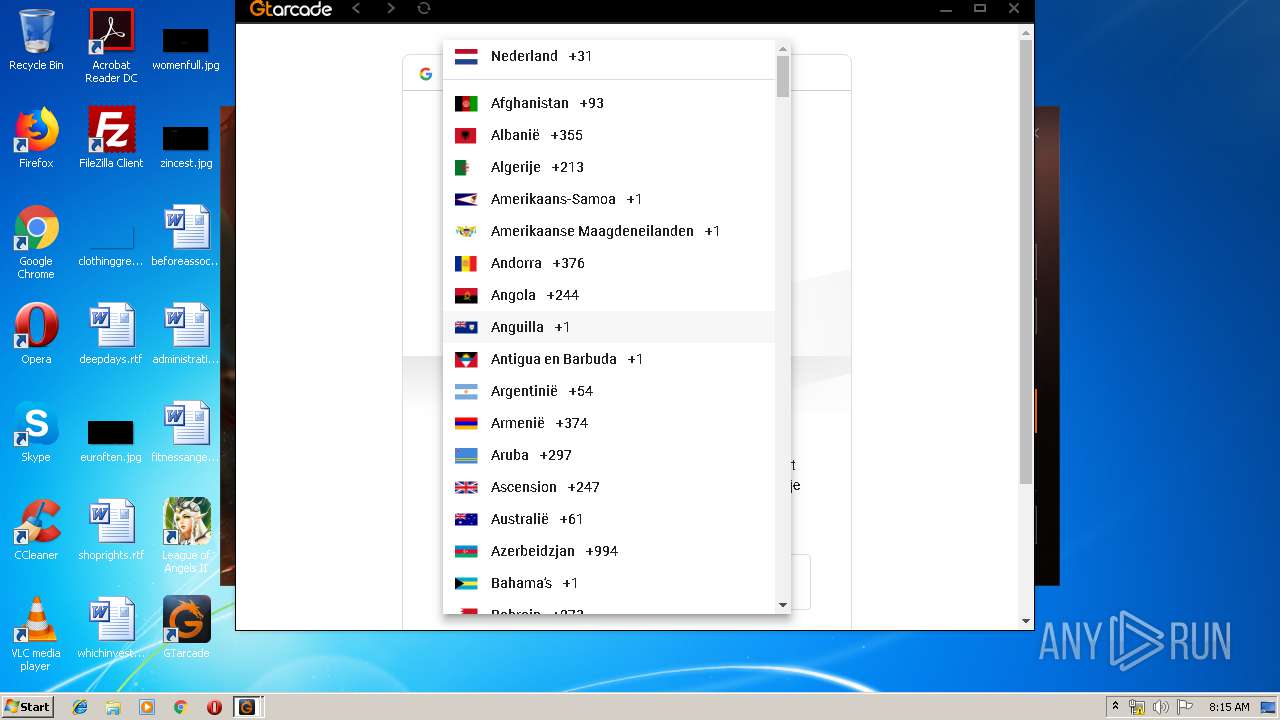This screenshot has width=1280, height=720.
Task: Click the taskbar clock 8:15 AM
Action: tap(1229, 707)
